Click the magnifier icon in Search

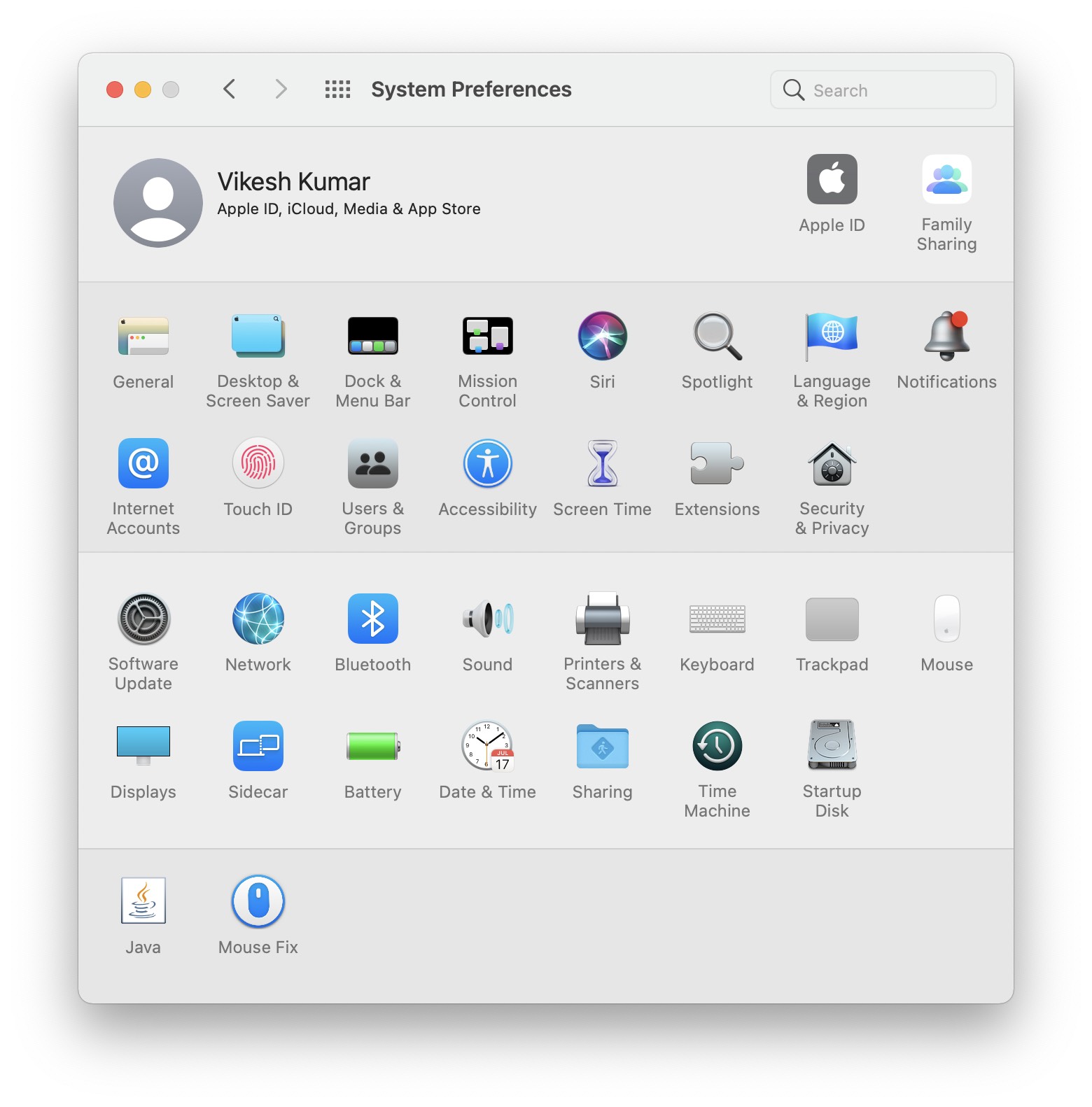(x=794, y=90)
